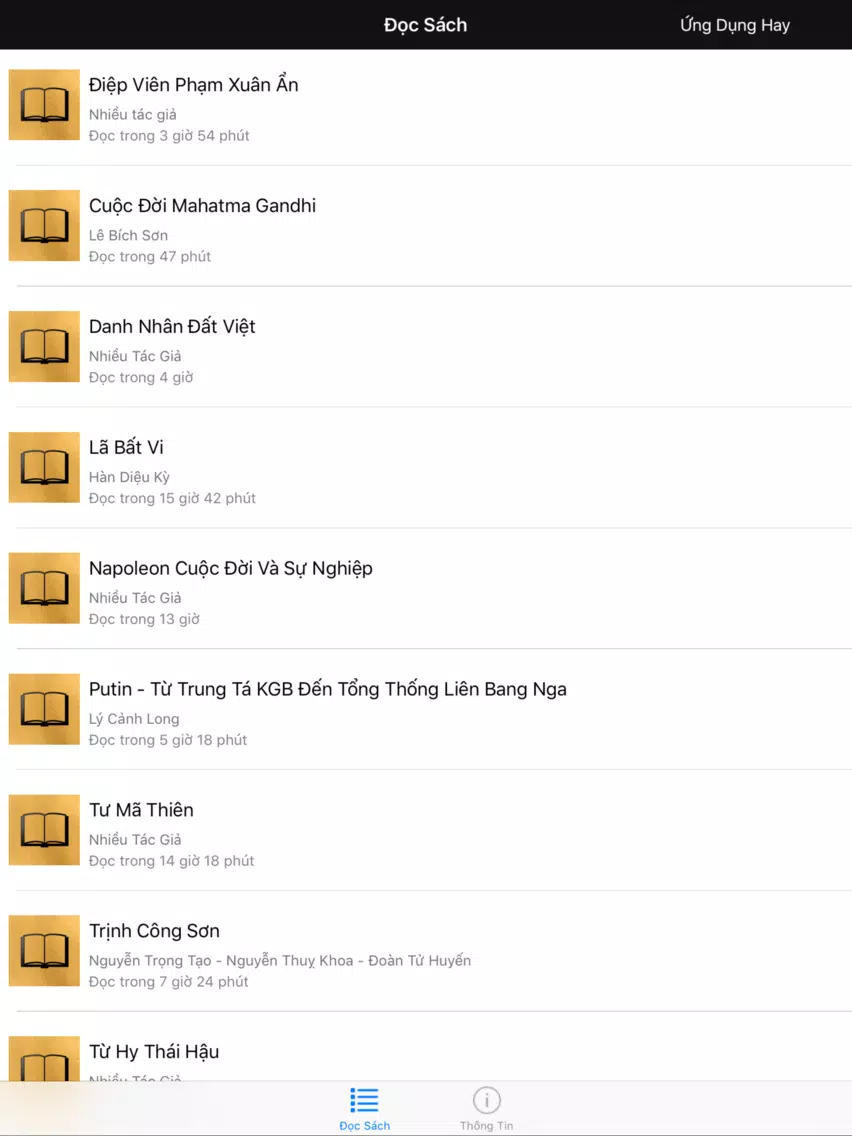This screenshot has height=1136, width=852.
Task: Click the author name Hàn Diệu Kỳ
Action: pyautogui.click(x=129, y=477)
